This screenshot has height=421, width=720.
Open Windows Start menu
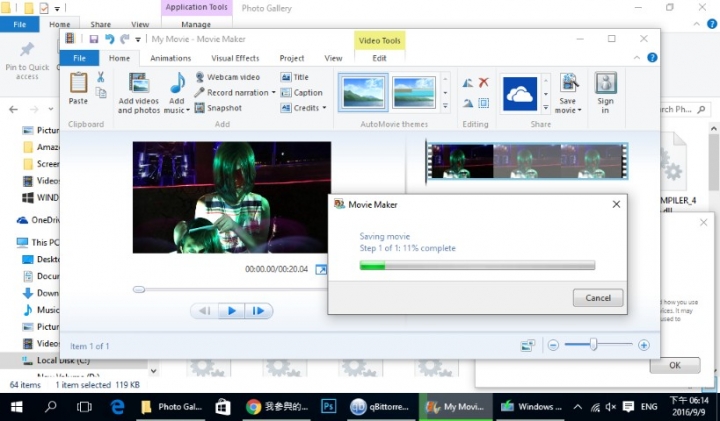[x=17, y=407]
